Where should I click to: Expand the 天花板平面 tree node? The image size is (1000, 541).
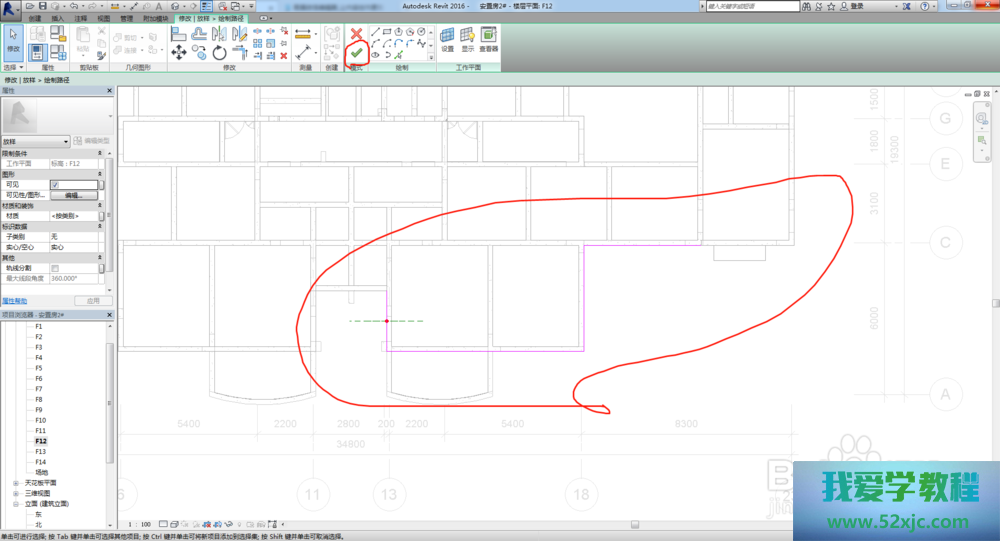pyautogui.click(x=15, y=482)
